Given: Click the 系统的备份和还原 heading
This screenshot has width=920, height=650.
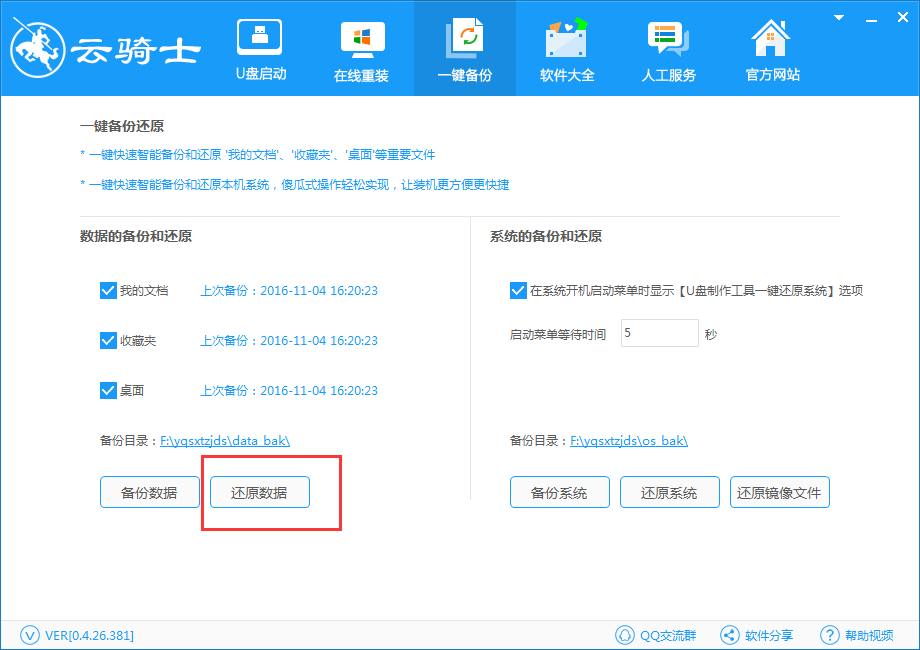Looking at the screenshot, I should 546,236.
